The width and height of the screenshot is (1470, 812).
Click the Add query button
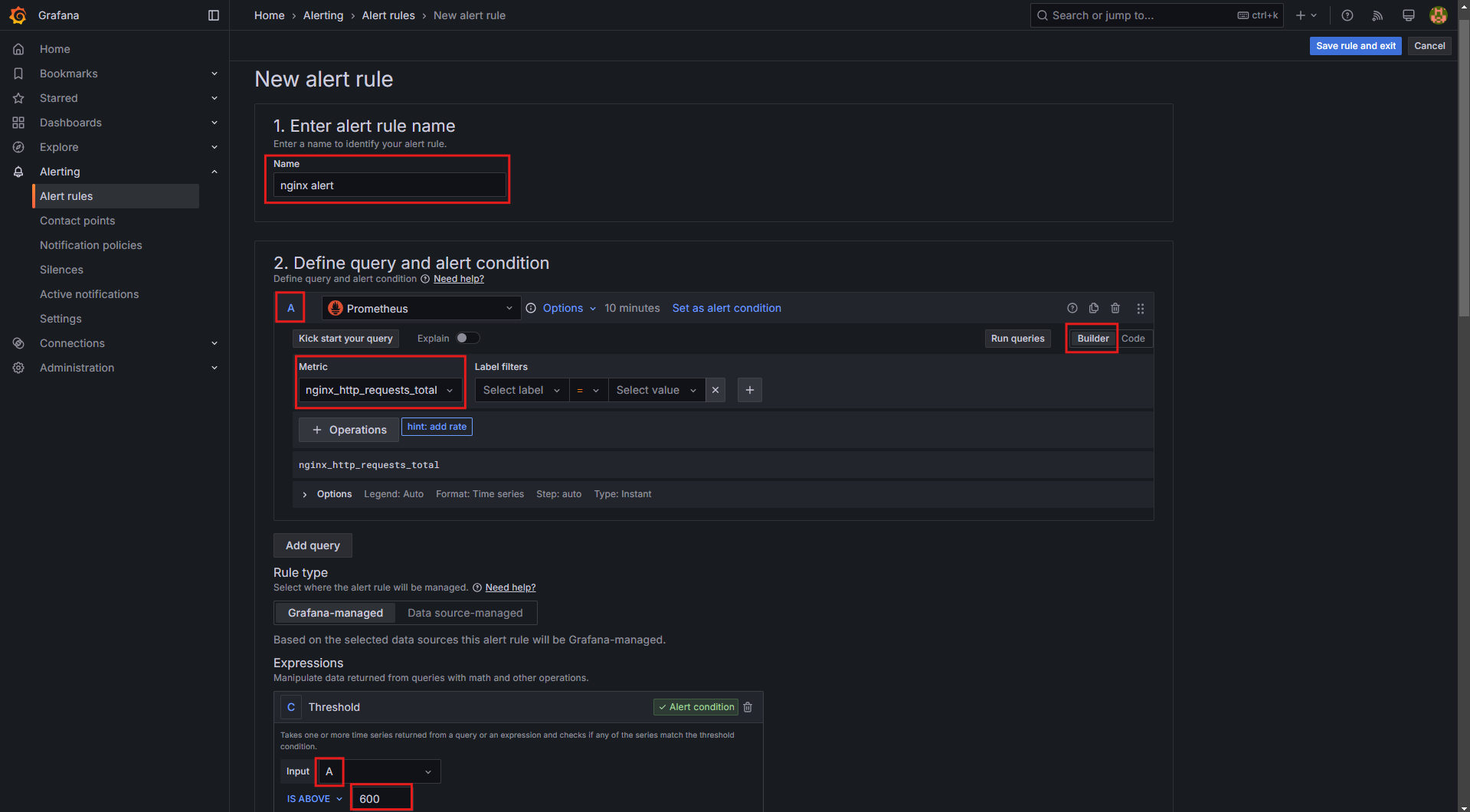click(313, 545)
